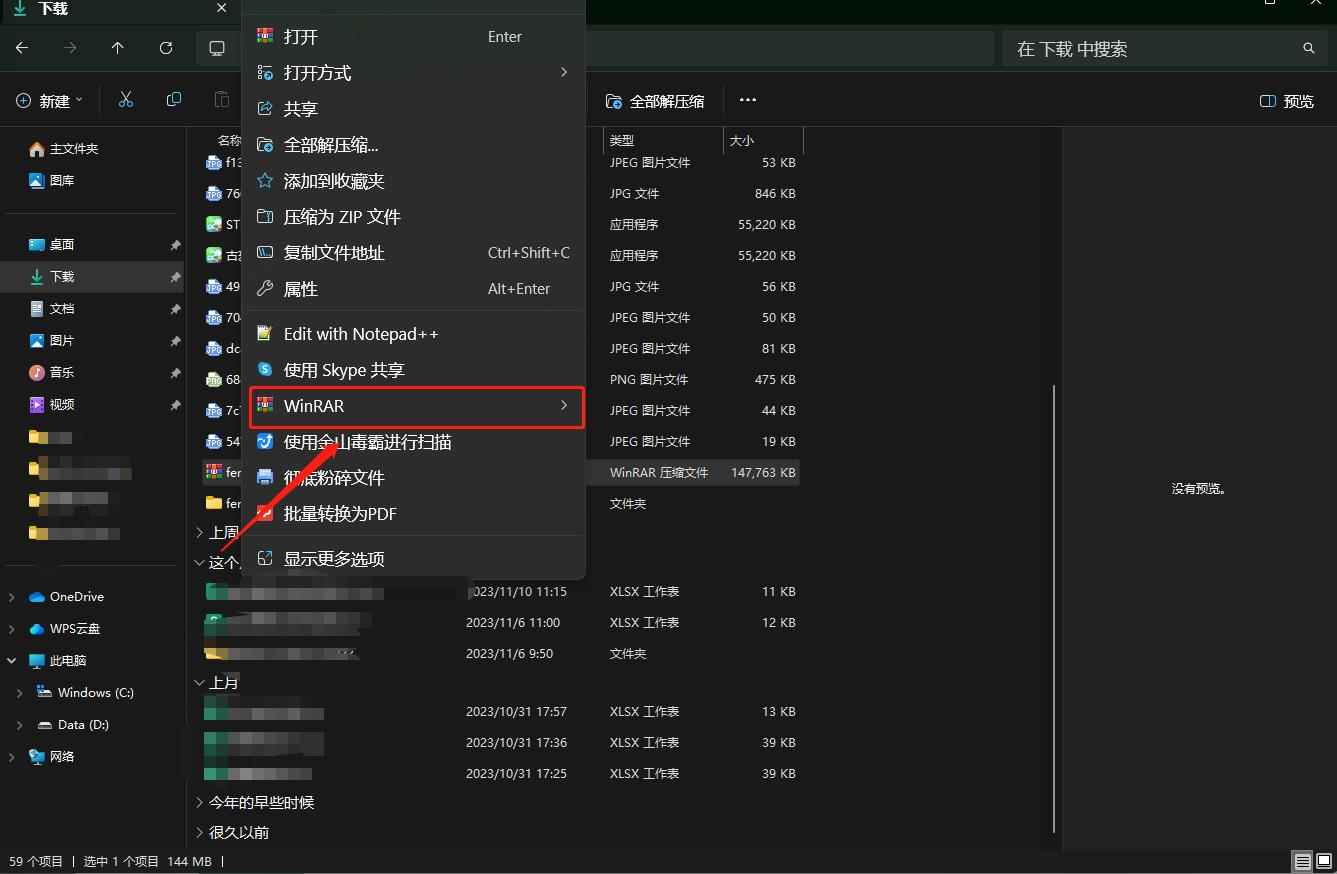Expand the Windows (C:) drive node
This screenshot has height=874, width=1337.
coord(20,693)
